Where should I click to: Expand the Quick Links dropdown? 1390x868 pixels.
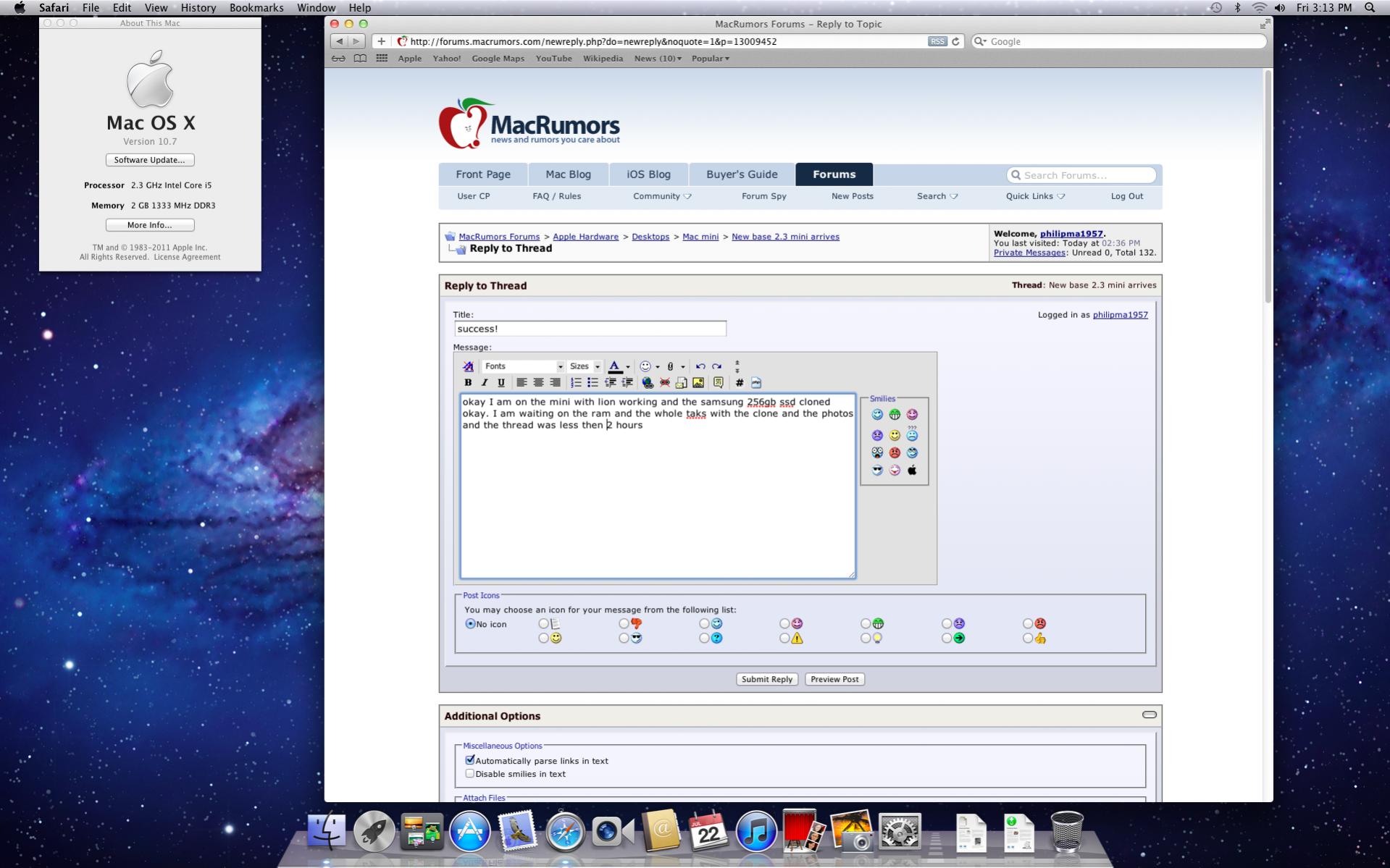pos(1035,196)
